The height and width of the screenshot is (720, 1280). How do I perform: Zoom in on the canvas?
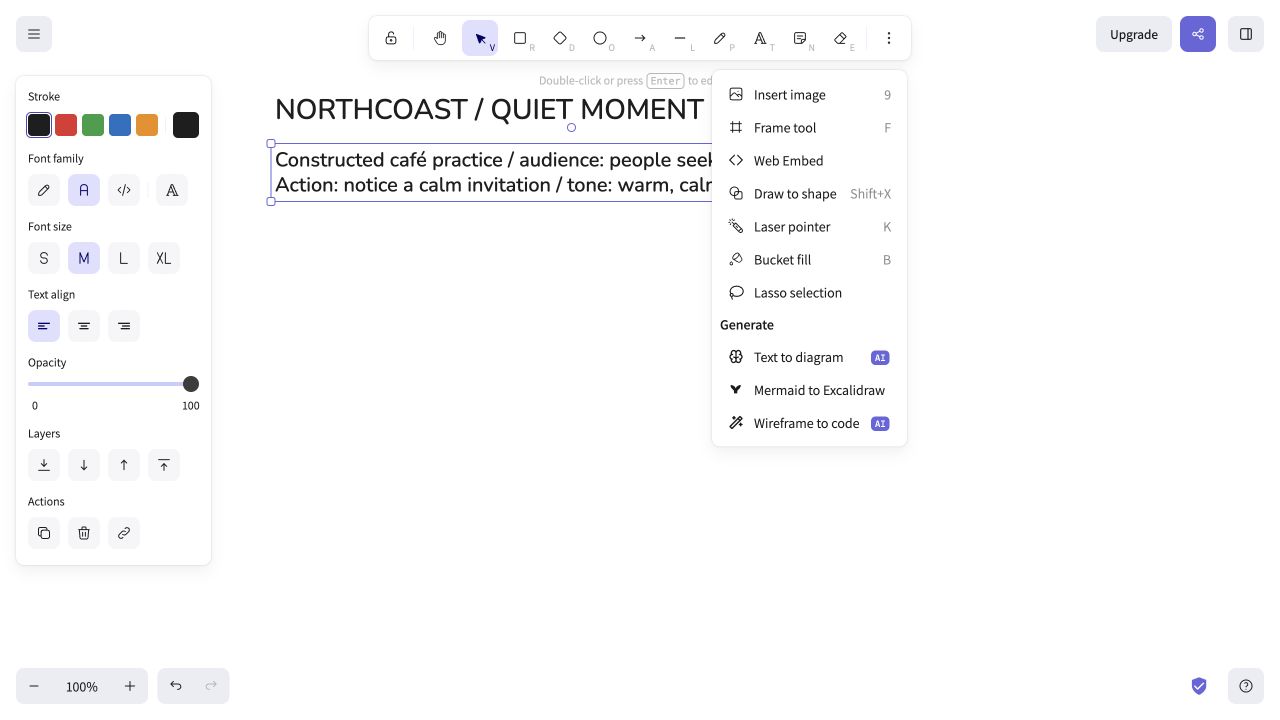[x=130, y=686]
